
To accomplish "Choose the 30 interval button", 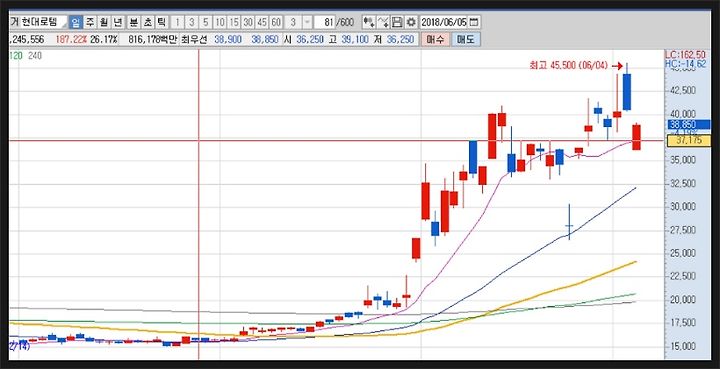I will [248, 22].
